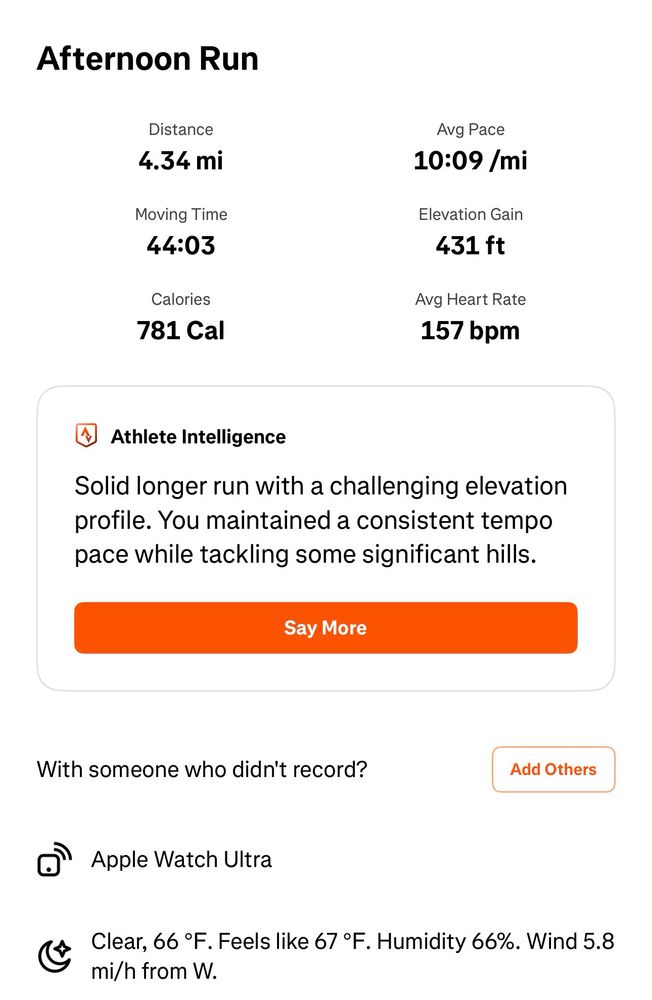Click the Moving Time label
The width and height of the screenshot is (652, 1000).
click(x=181, y=214)
